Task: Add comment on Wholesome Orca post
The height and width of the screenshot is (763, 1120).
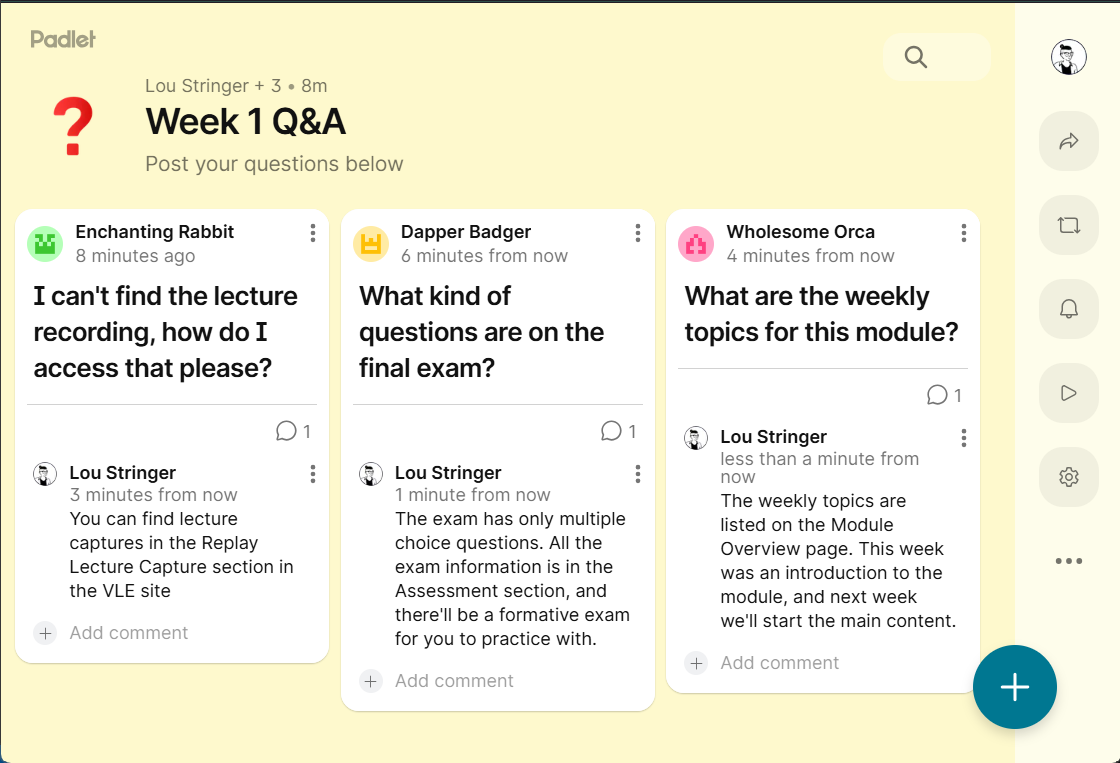Action: click(779, 663)
